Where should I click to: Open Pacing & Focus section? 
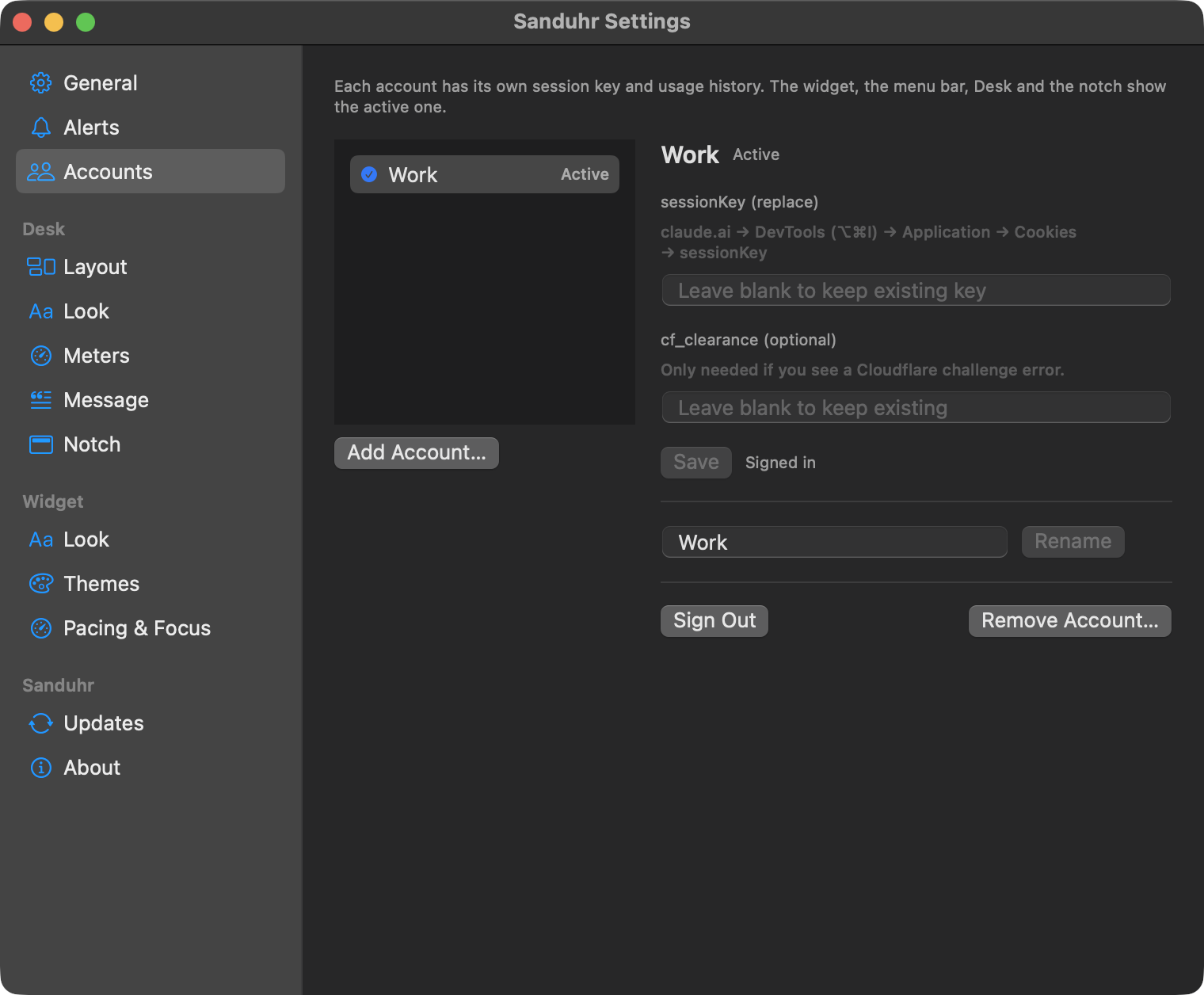pos(150,628)
